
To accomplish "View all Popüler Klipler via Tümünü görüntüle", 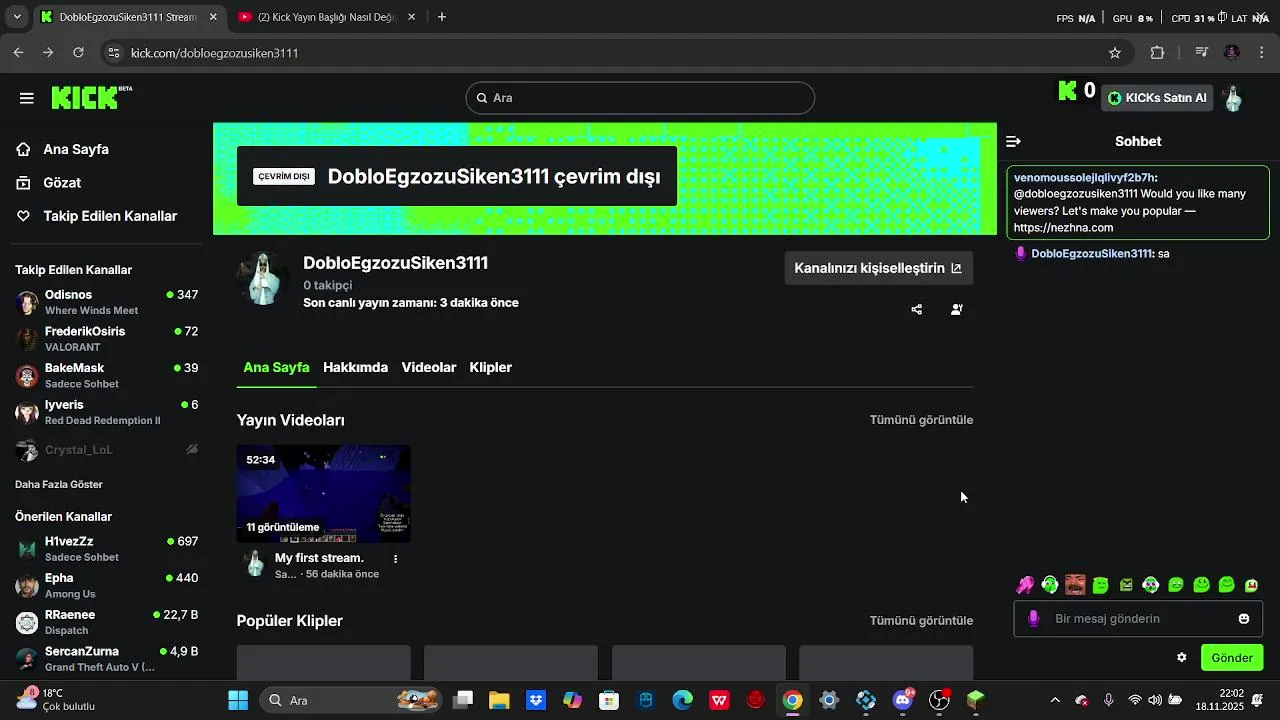I will [x=921, y=621].
